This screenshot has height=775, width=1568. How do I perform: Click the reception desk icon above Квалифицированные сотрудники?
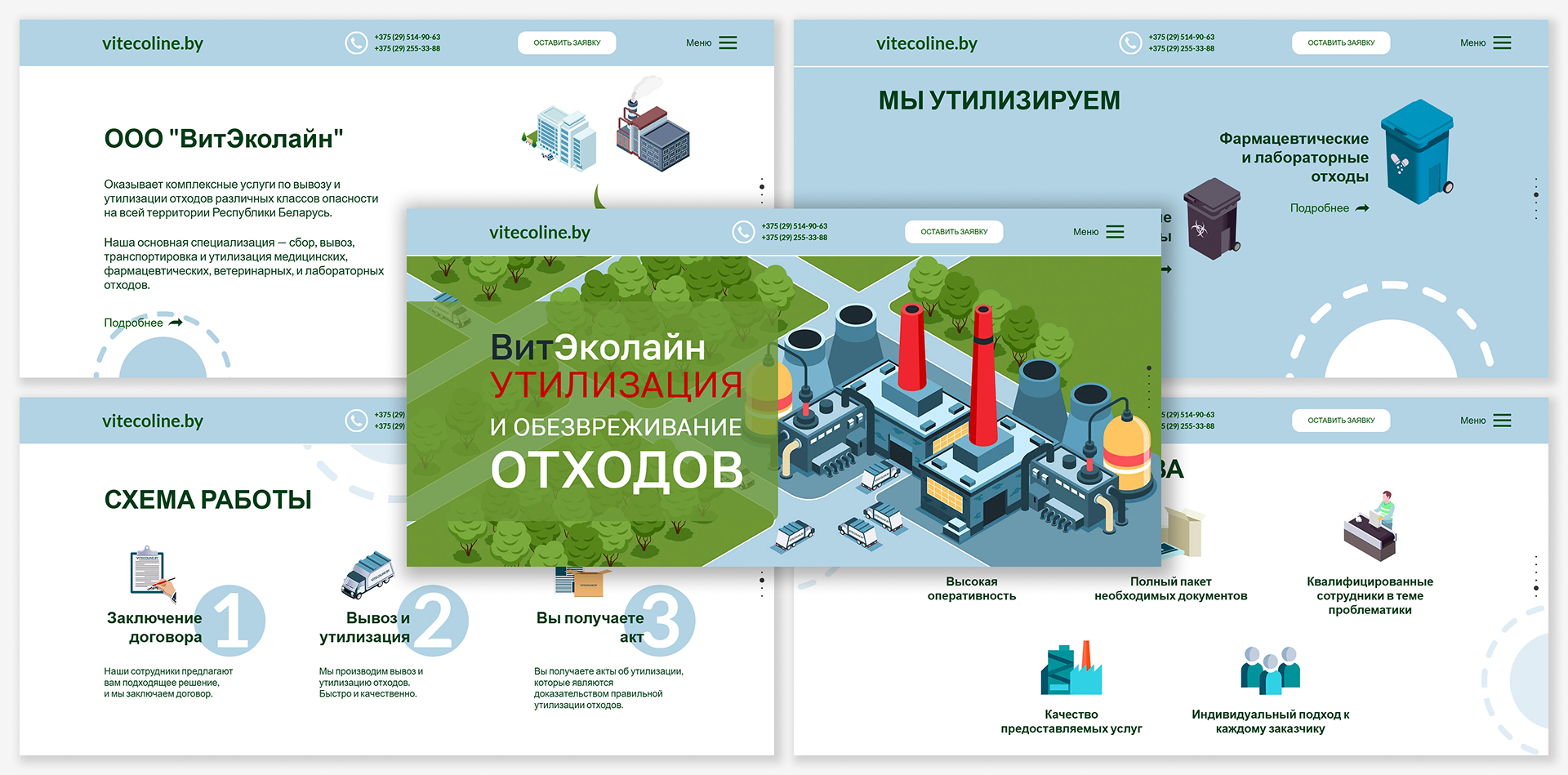pos(1370,527)
